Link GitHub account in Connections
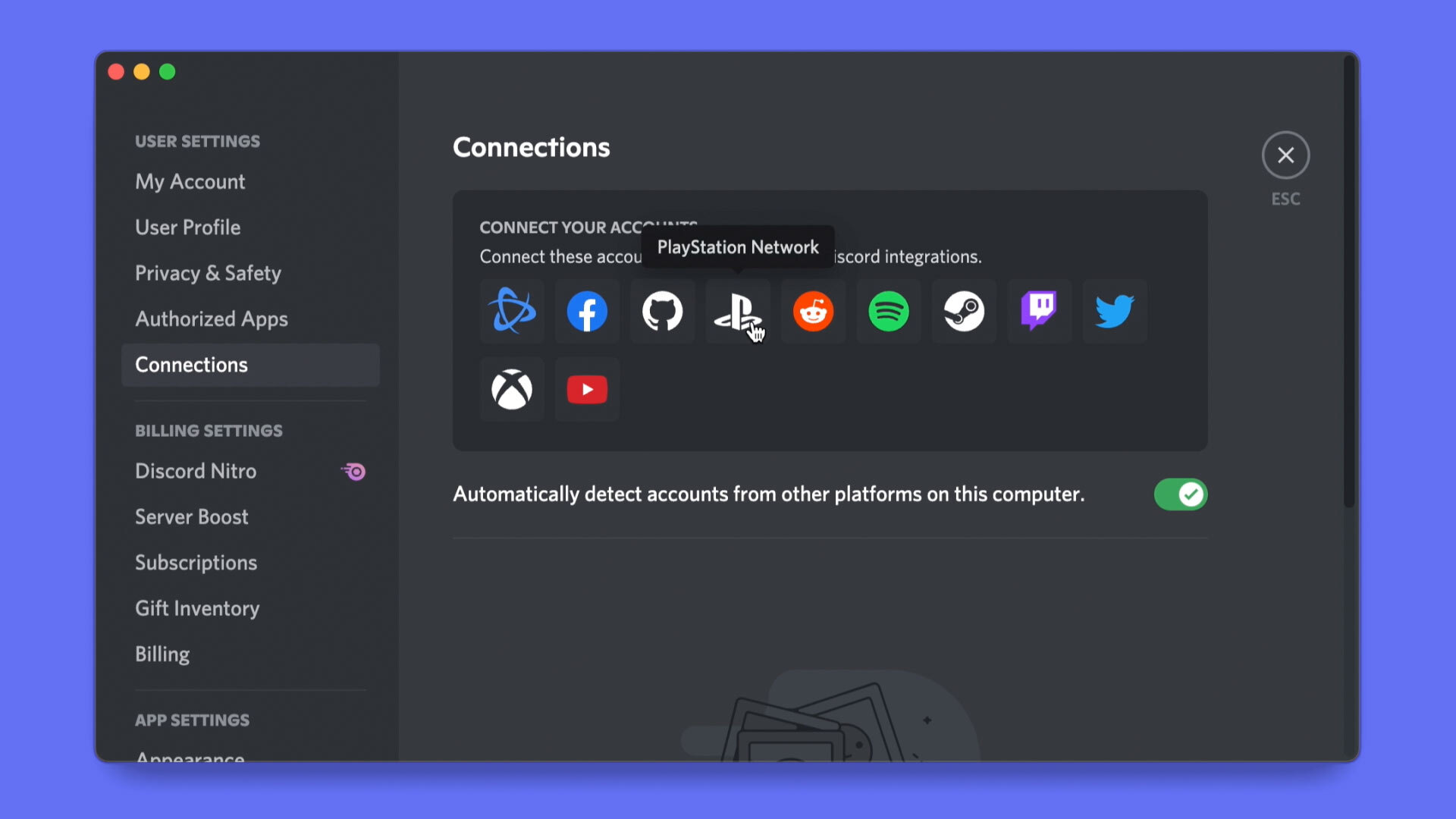The width and height of the screenshot is (1456, 819). (x=662, y=311)
